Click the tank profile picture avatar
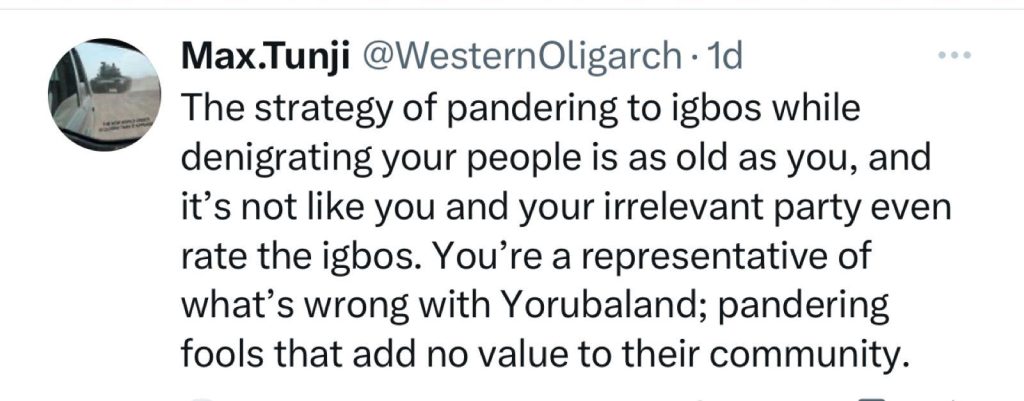This screenshot has width=1024, height=401. tap(98, 96)
